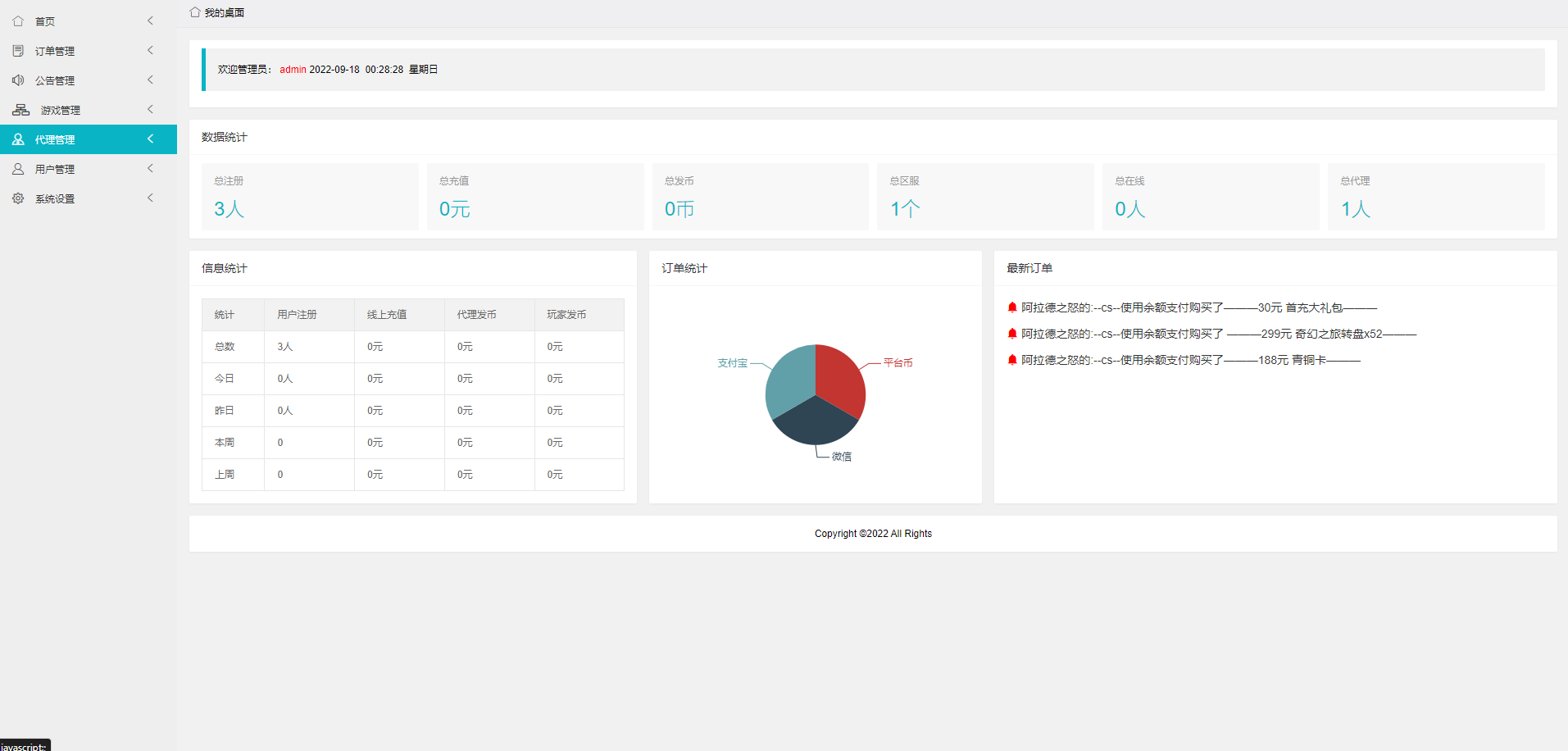
Task: Open the 用户管理 menu item
Action: click(55, 169)
